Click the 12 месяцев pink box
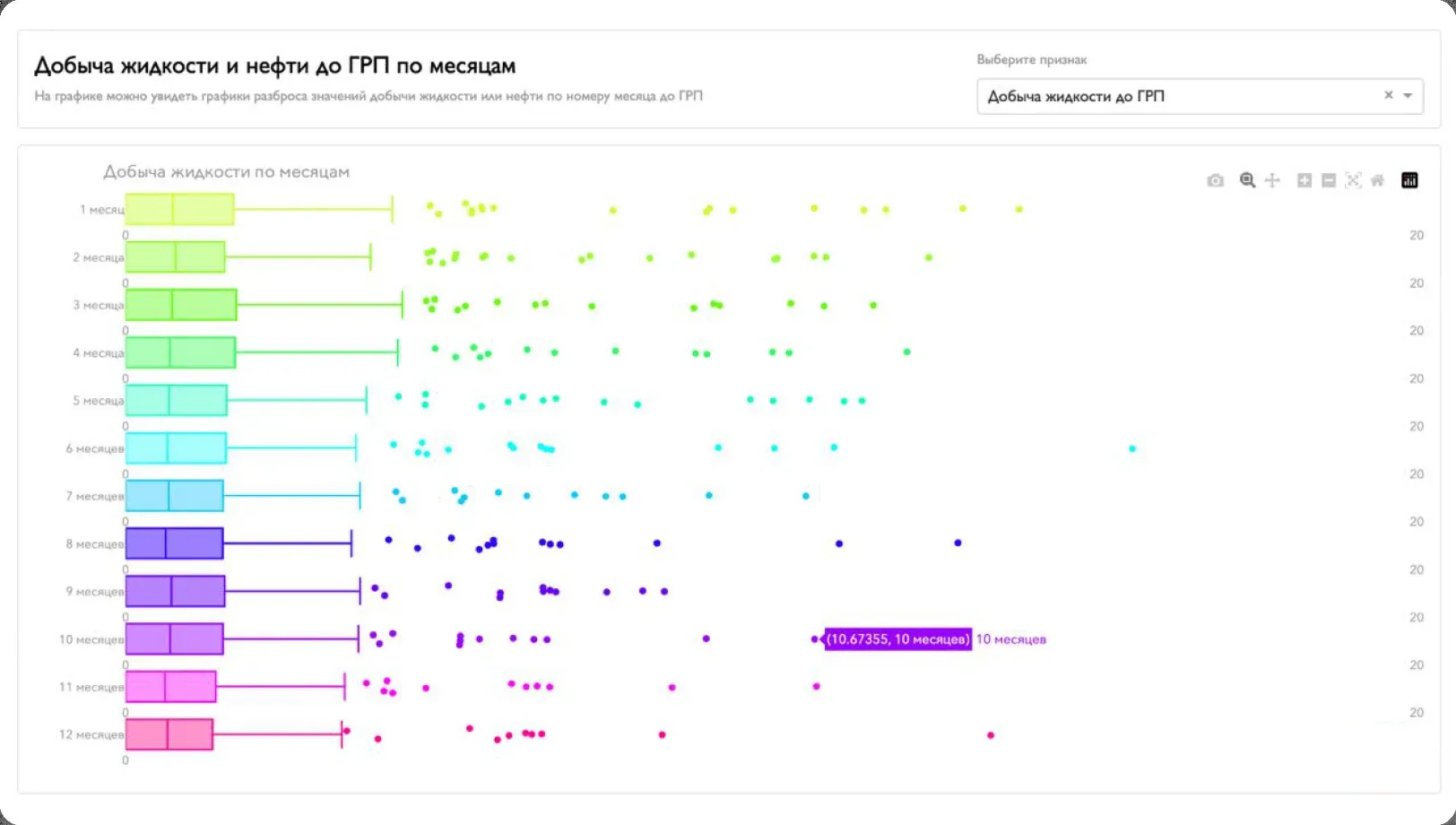This screenshot has height=825, width=1456. coord(169,734)
